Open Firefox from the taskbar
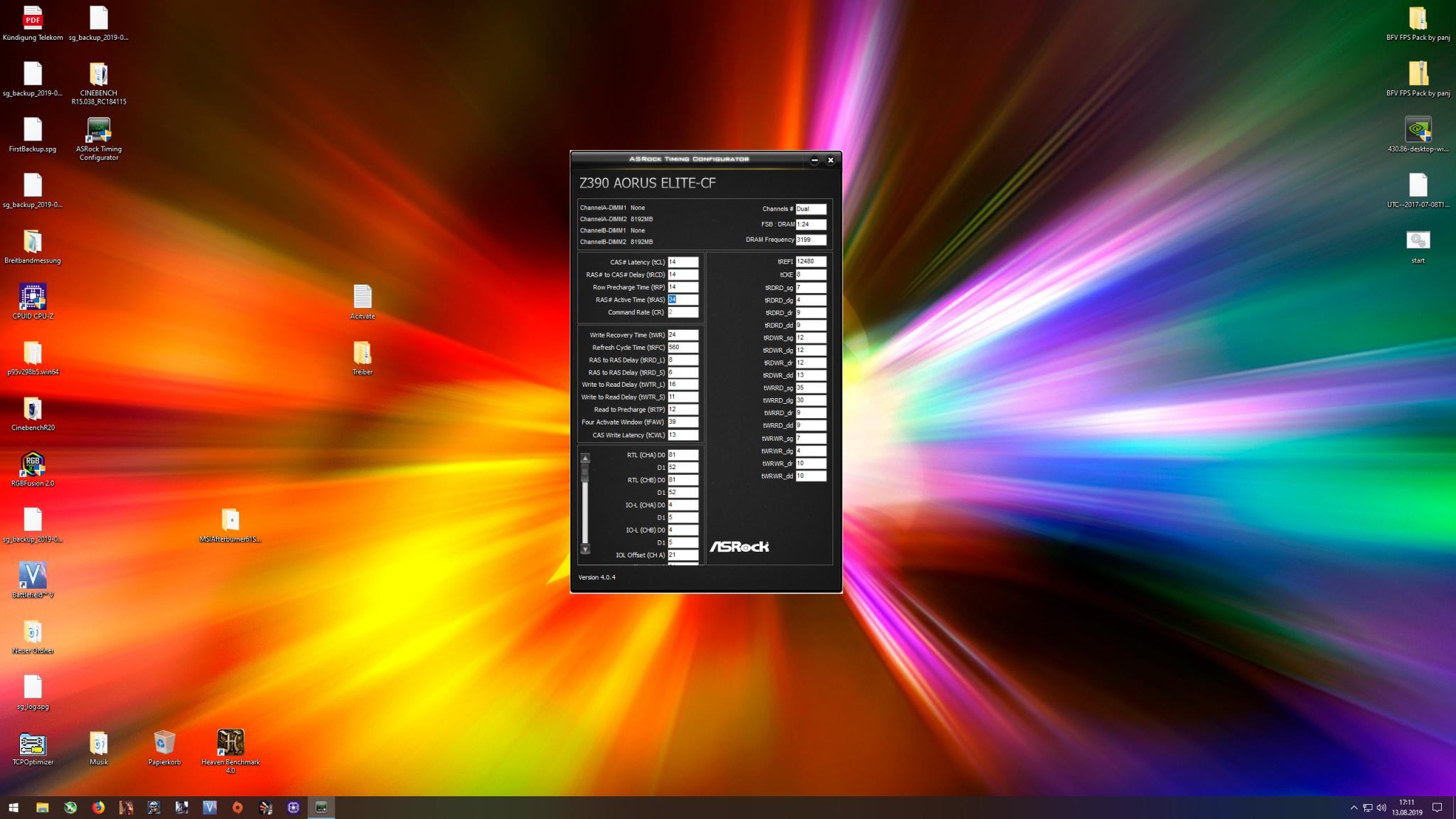This screenshot has height=819, width=1456. pyautogui.click(x=98, y=808)
